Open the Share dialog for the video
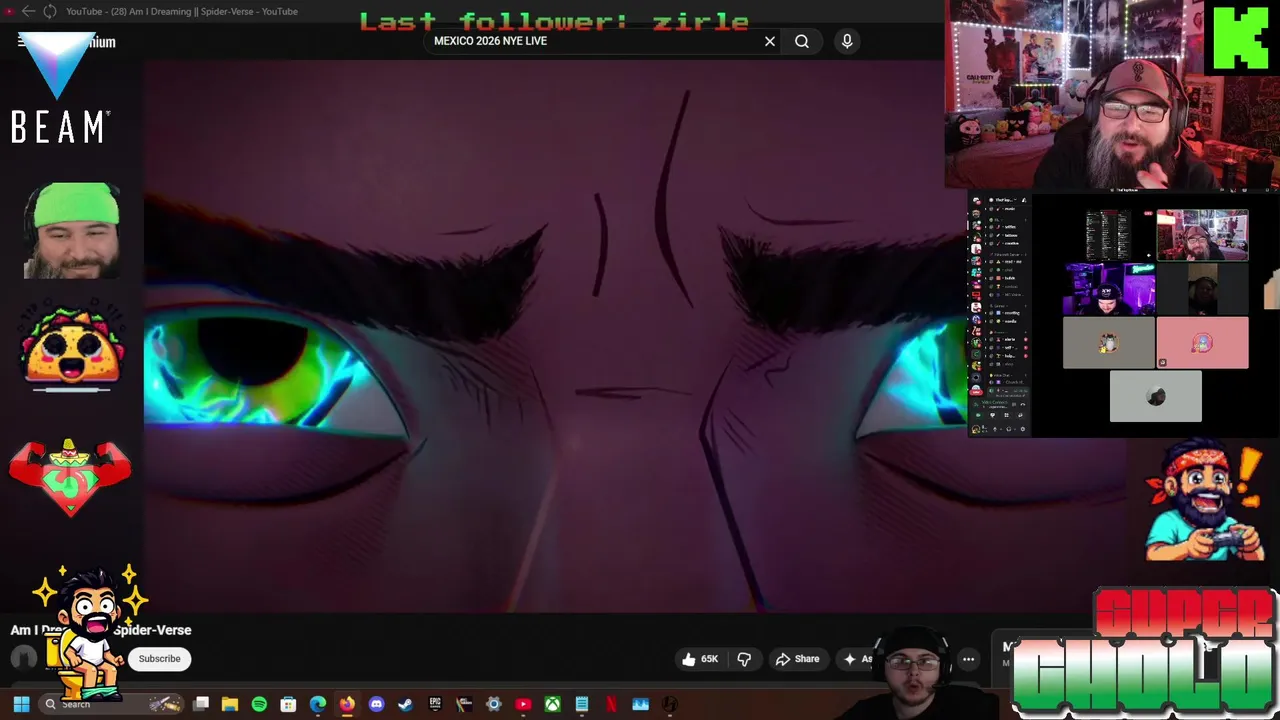This screenshot has height=720, width=1280. (x=798, y=659)
